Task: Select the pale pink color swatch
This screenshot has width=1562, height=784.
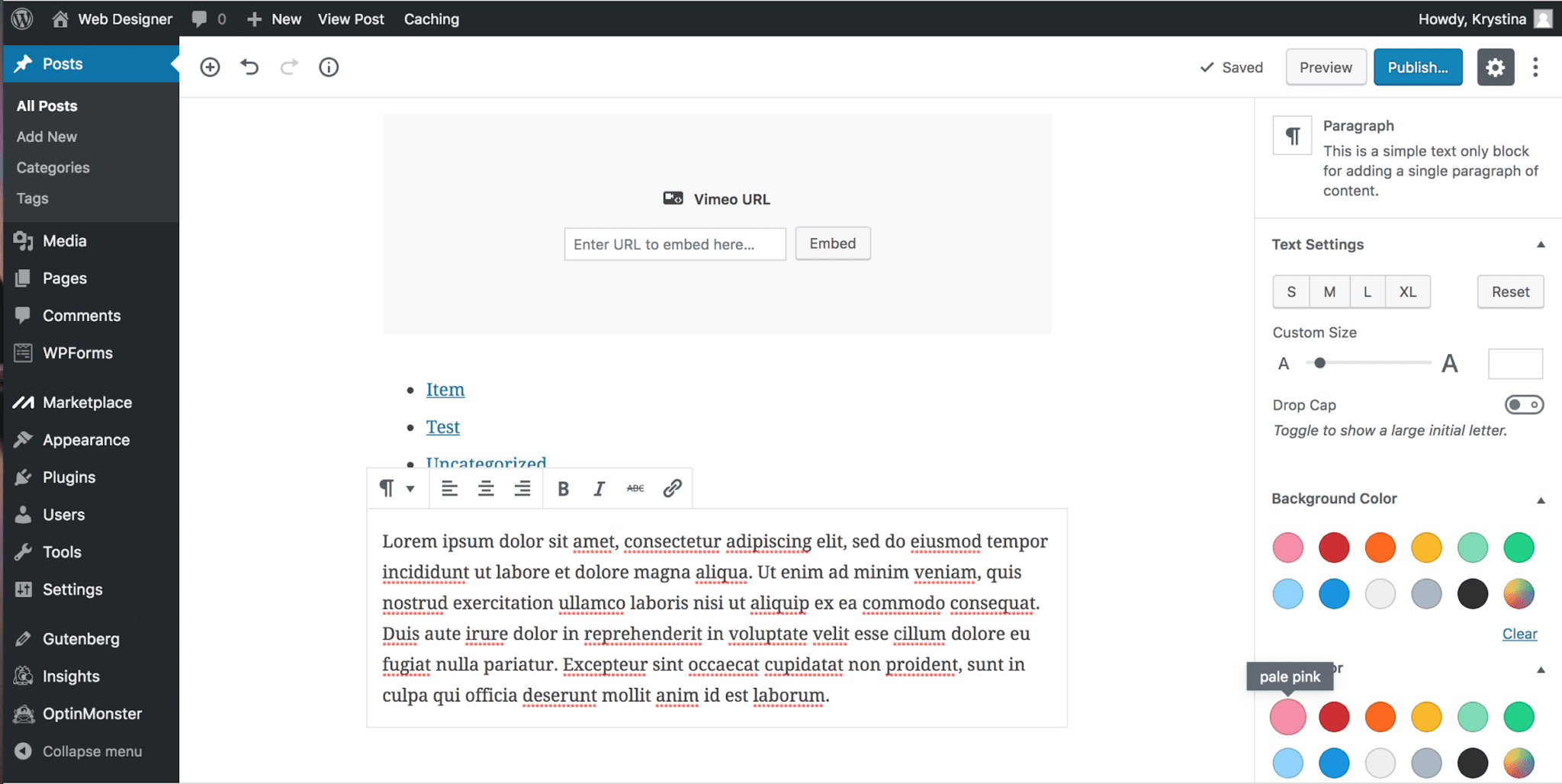Action: [x=1287, y=717]
